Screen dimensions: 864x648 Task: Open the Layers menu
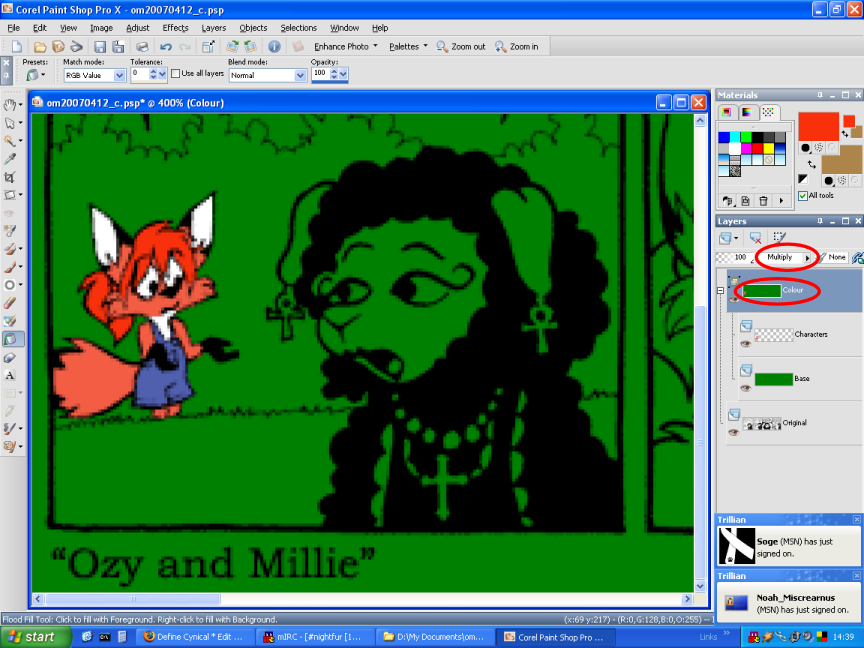(x=214, y=28)
